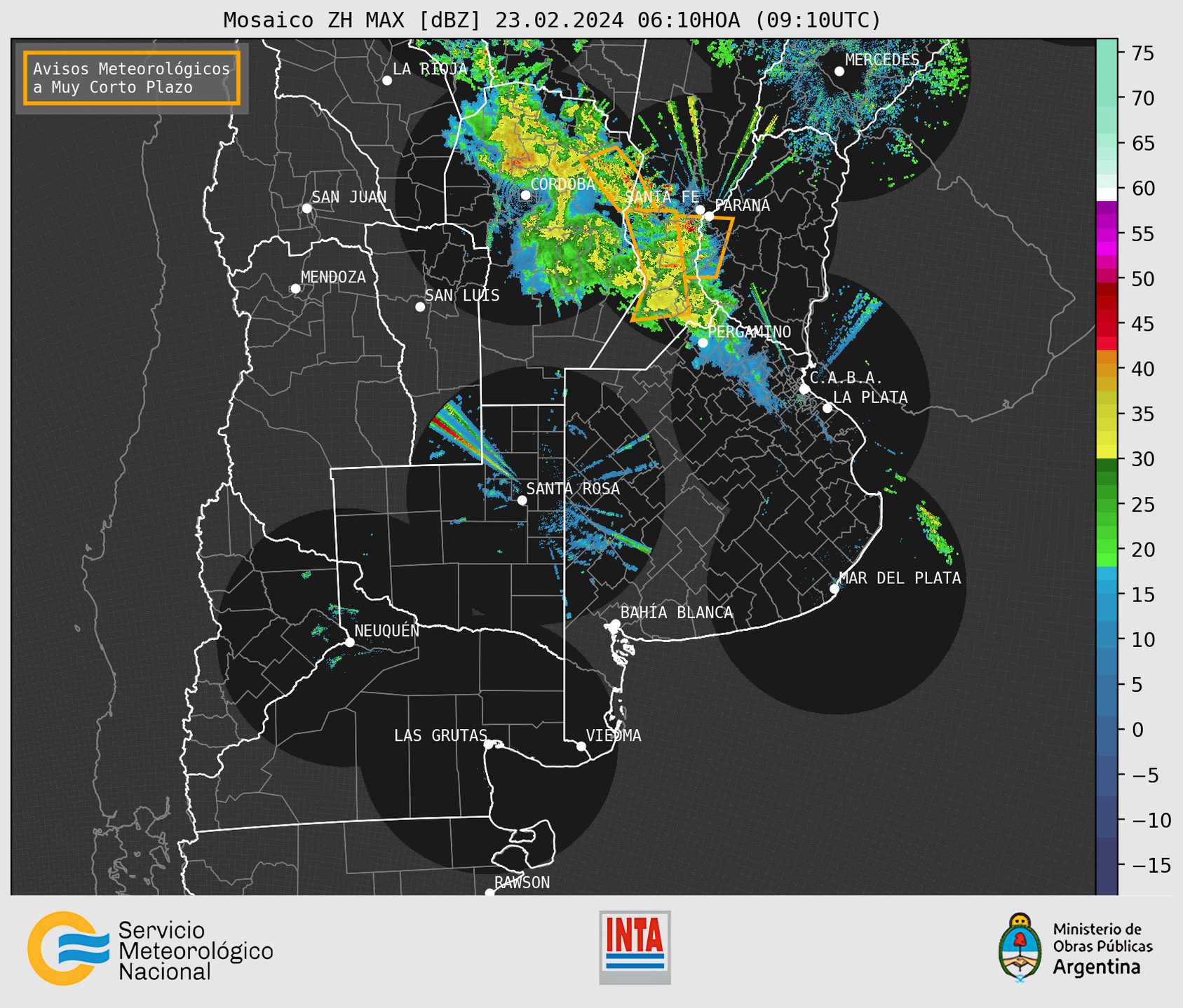Click the Rawson city marker dot
This screenshot has width=1183, height=1008.
click(489, 892)
